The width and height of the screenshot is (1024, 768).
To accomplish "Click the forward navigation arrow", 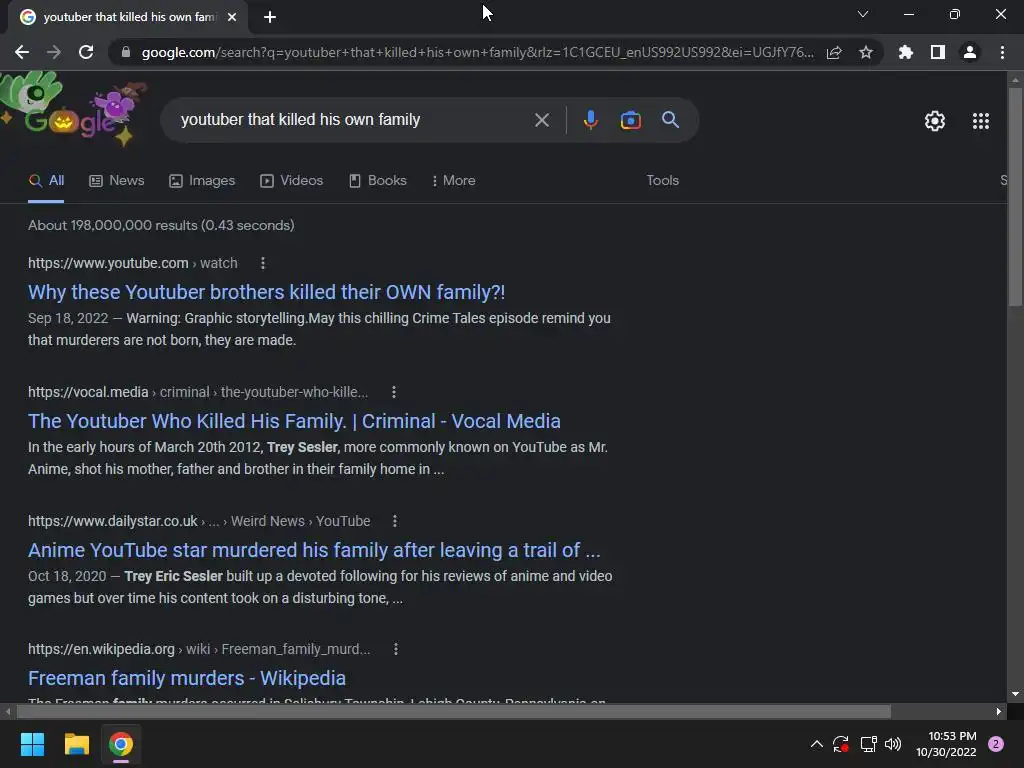I will pos(54,52).
